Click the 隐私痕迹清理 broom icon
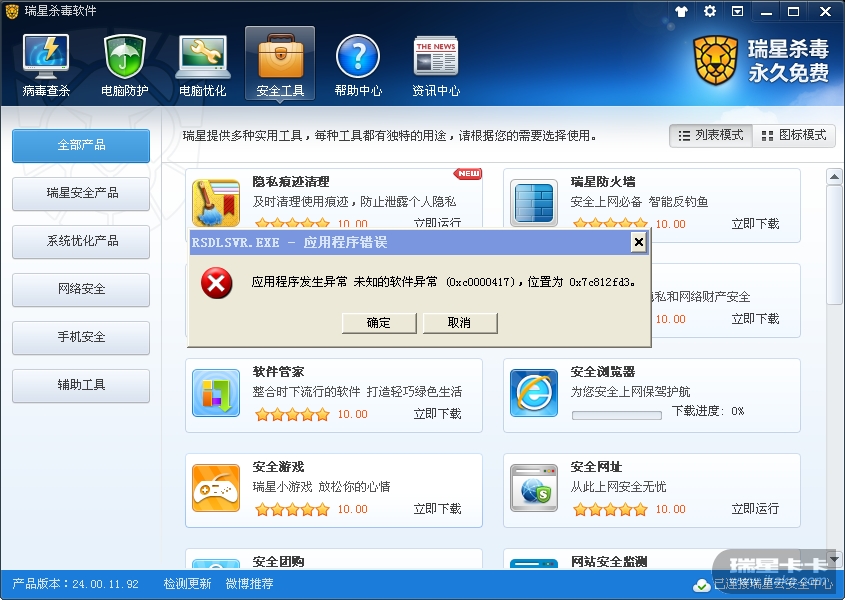The image size is (845, 600). 216,203
